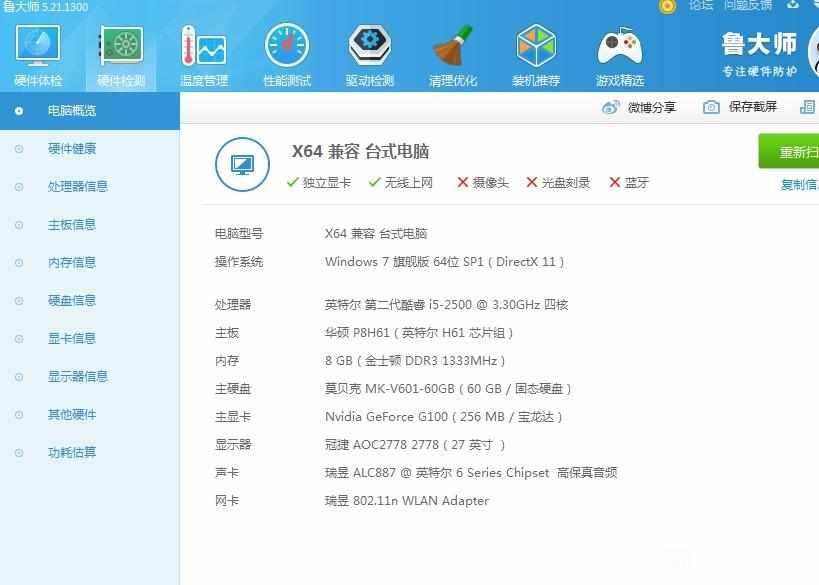
Task: Open 装机推荐 cube icon
Action: tap(536, 45)
